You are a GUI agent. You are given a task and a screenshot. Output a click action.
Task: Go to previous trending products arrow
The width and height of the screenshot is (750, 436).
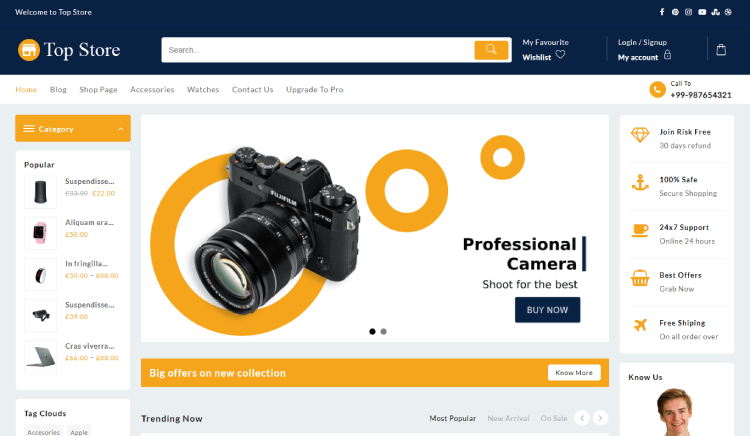pyautogui.click(x=579, y=418)
